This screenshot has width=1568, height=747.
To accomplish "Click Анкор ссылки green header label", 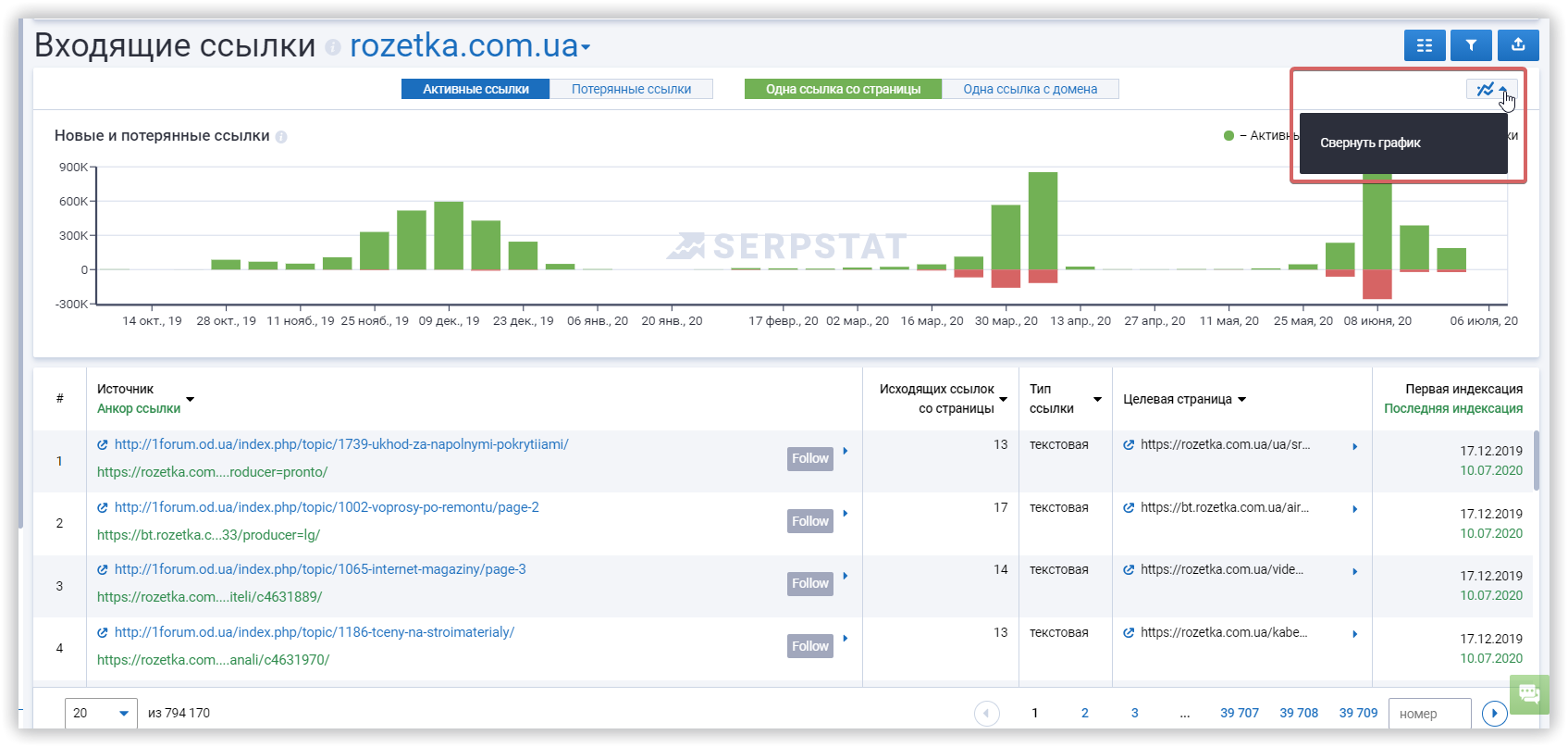I will click(139, 408).
